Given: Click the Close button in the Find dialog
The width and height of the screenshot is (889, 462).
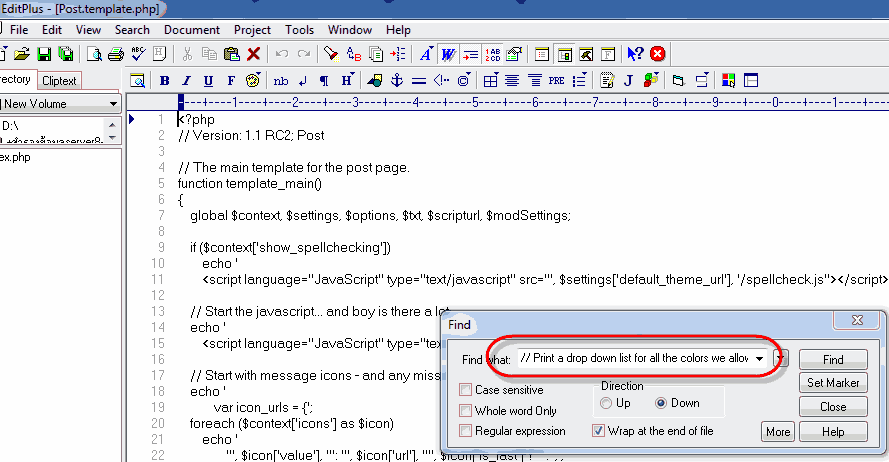Looking at the screenshot, I should point(833,406).
